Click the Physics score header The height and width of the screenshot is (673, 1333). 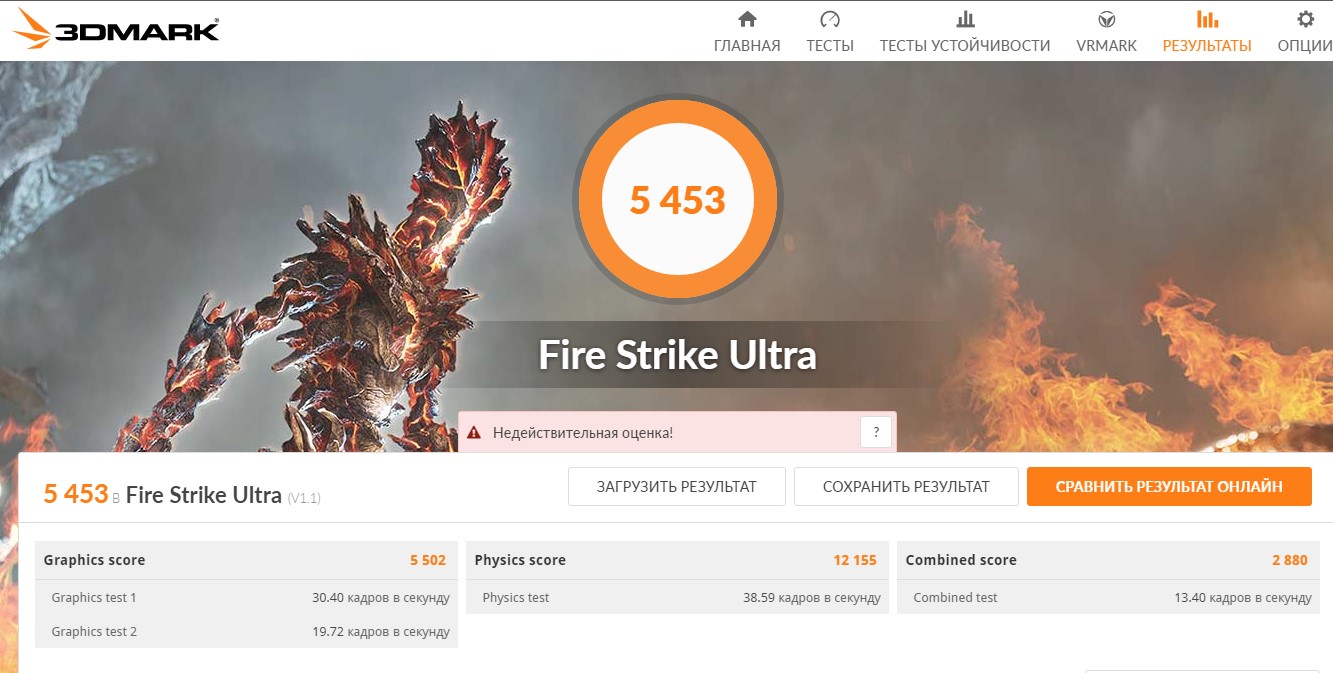pyautogui.click(x=520, y=560)
